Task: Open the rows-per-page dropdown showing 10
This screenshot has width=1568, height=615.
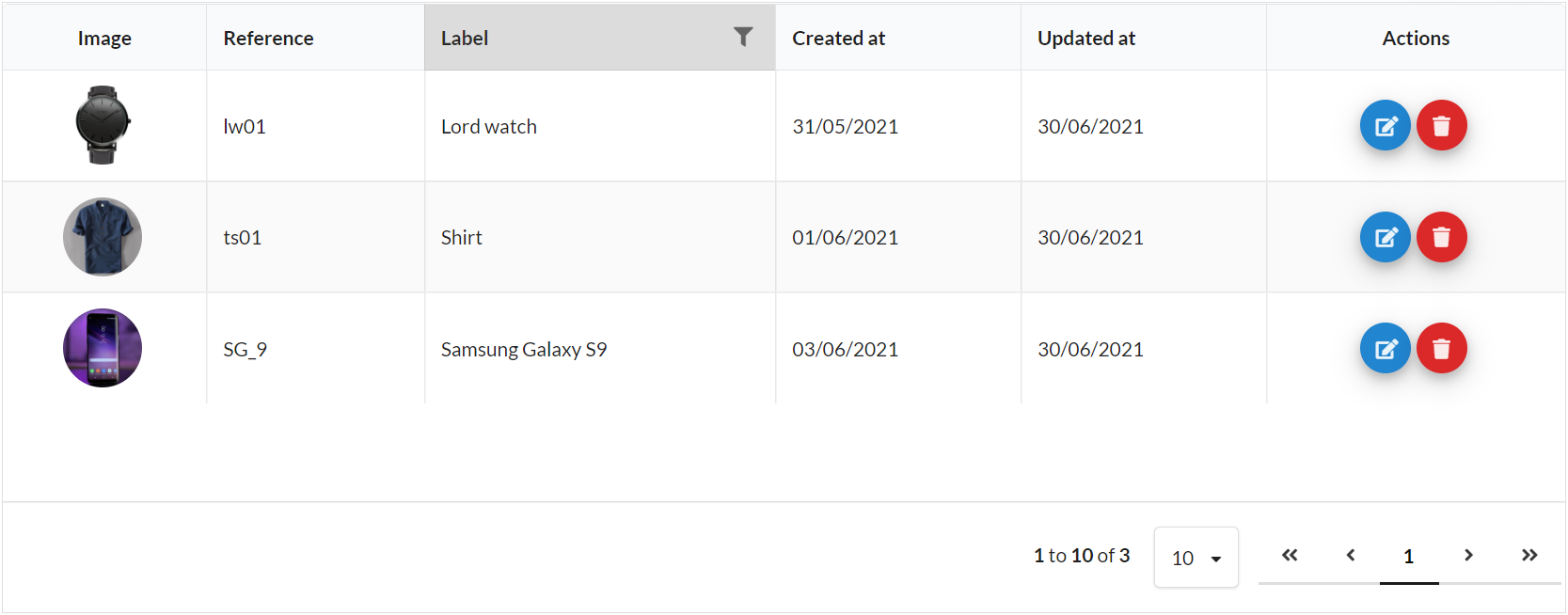Action: (x=1196, y=558)
